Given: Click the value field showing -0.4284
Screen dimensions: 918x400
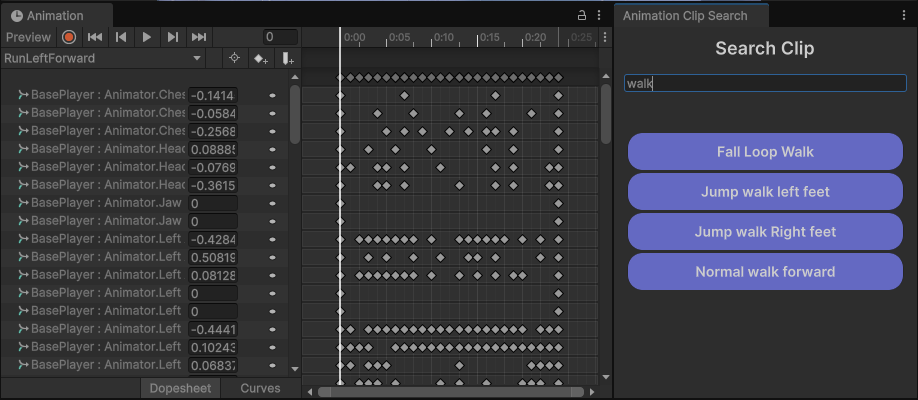Looking at the screenshot, I should pyautogui.click(x=213, y=239).
